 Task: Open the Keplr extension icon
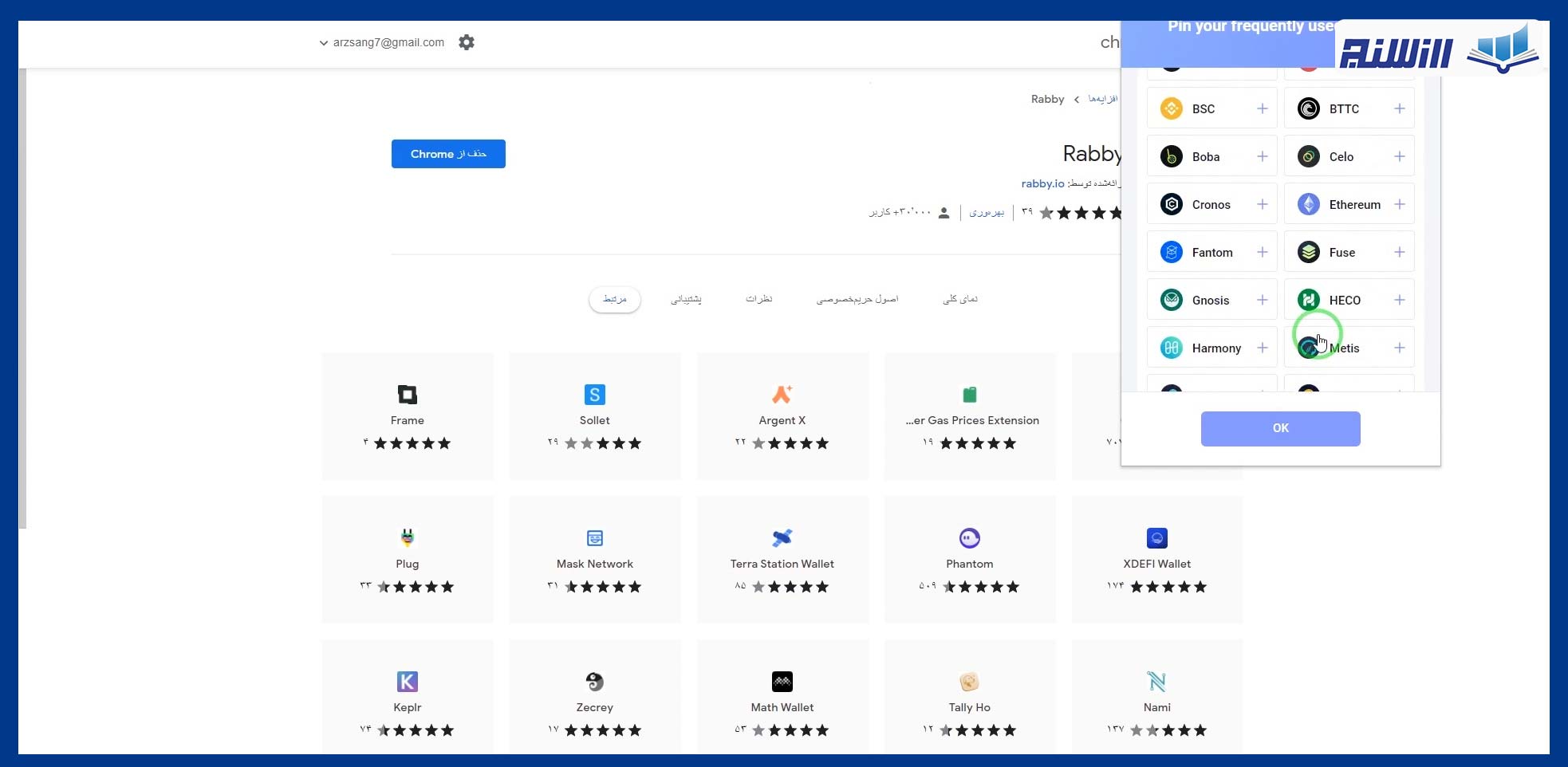[408, 681]
